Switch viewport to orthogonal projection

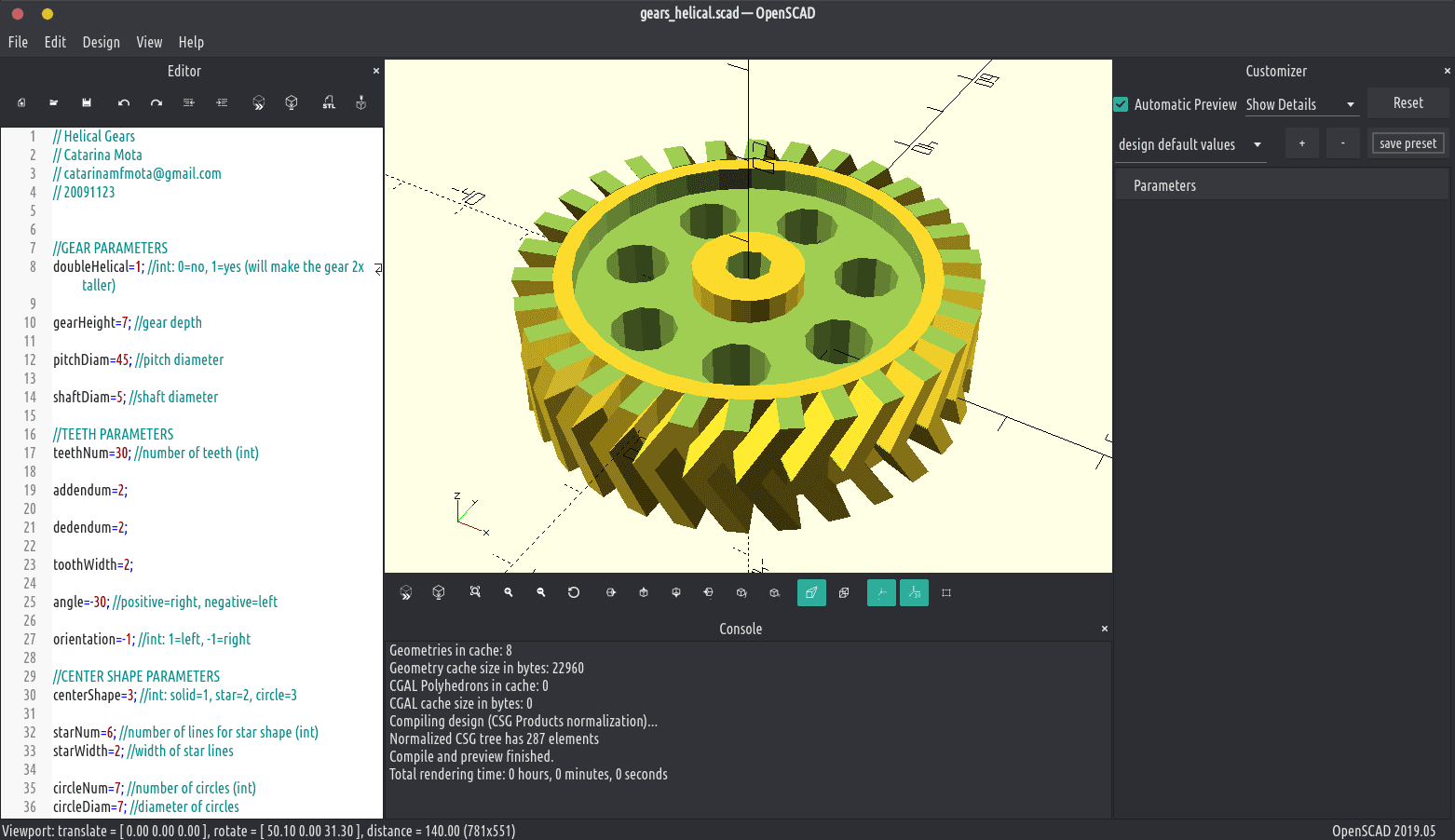(844, 592)
